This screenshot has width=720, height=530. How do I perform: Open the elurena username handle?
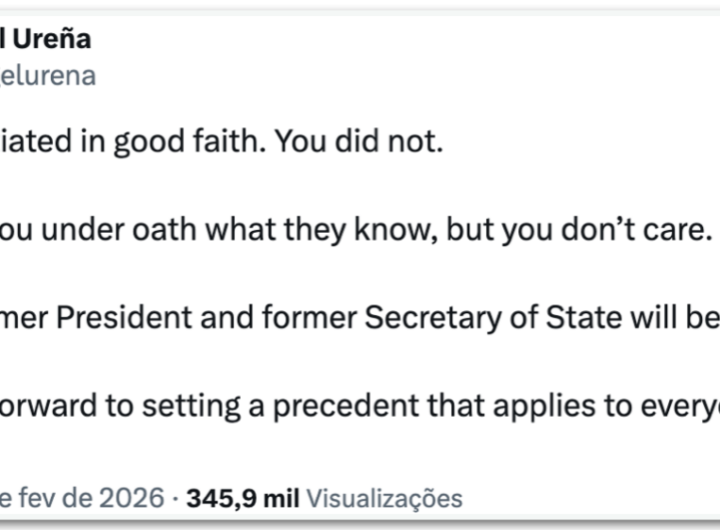pos(48,76)
